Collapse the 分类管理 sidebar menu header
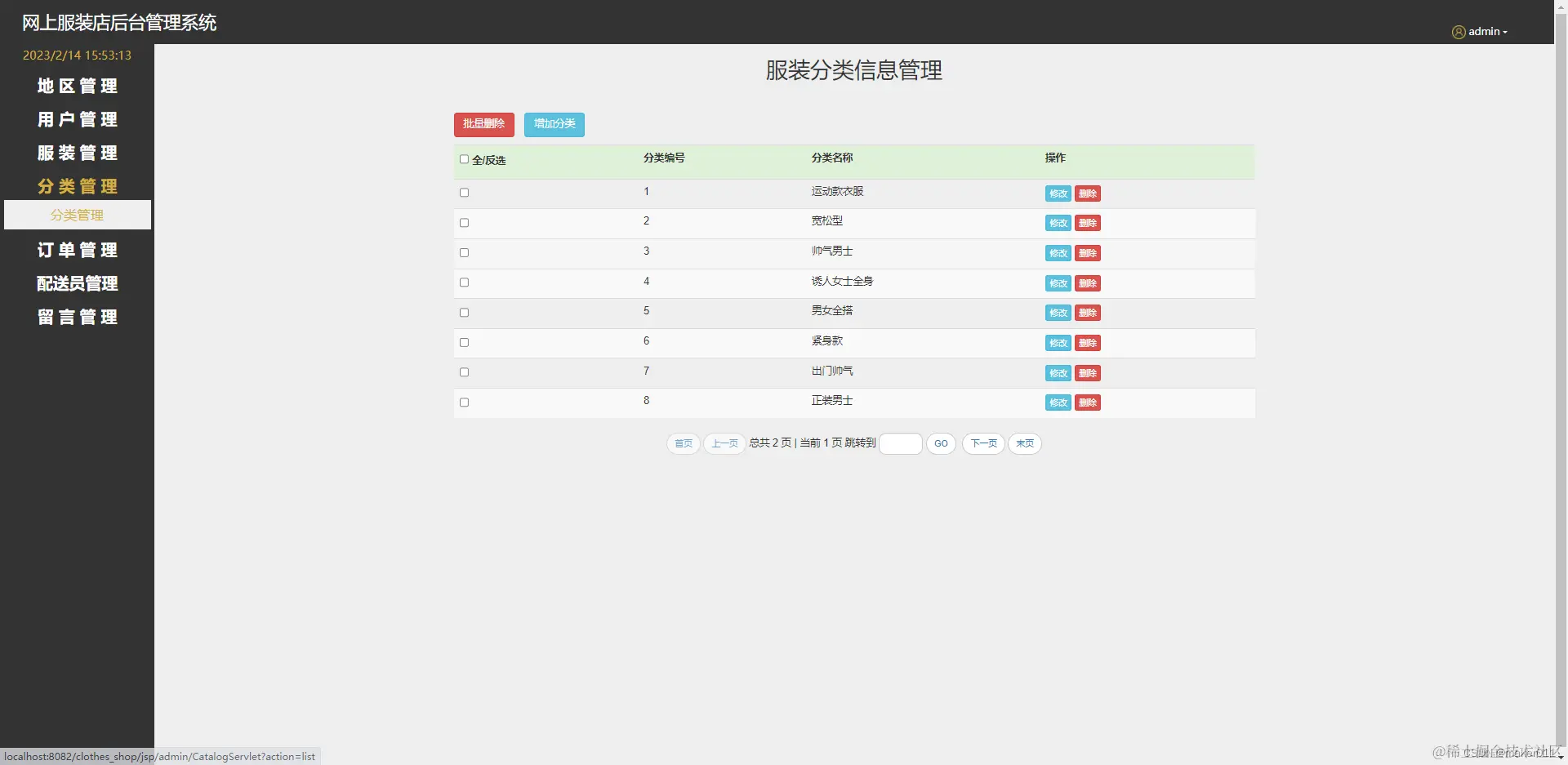 pos(78,186)
